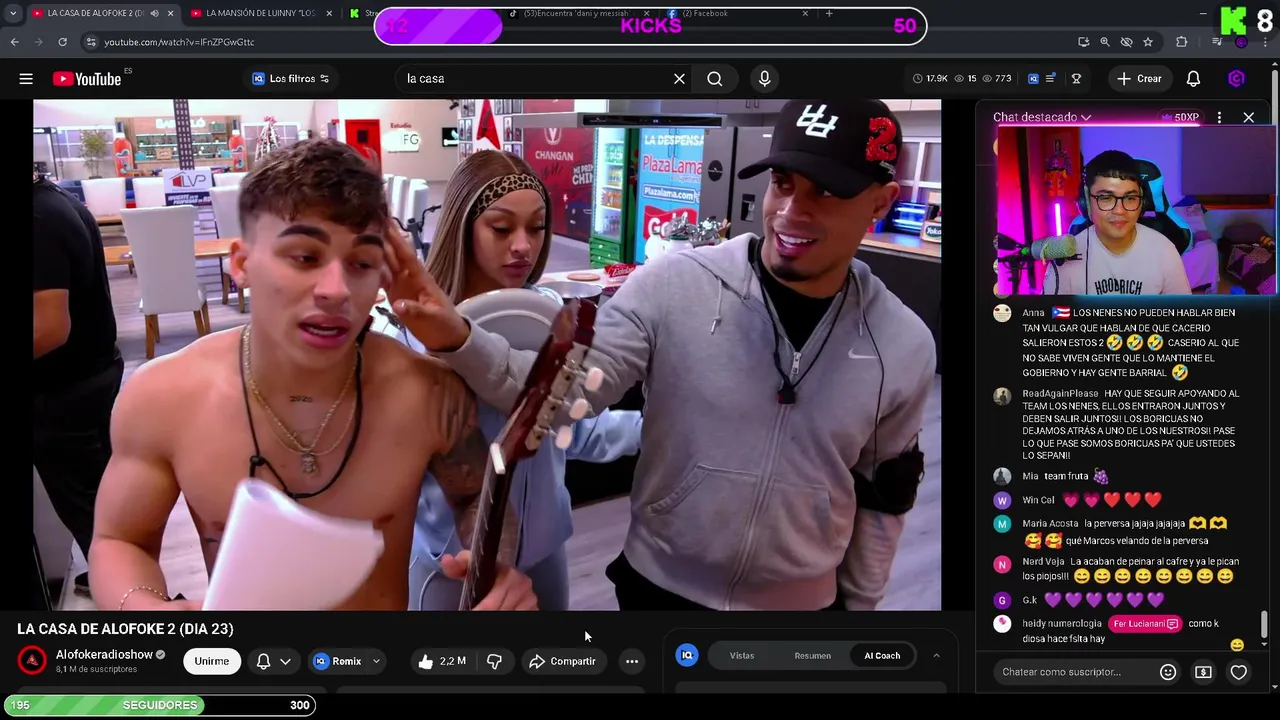
Task: Click the Crear button
Action: tap(1139, 79)
